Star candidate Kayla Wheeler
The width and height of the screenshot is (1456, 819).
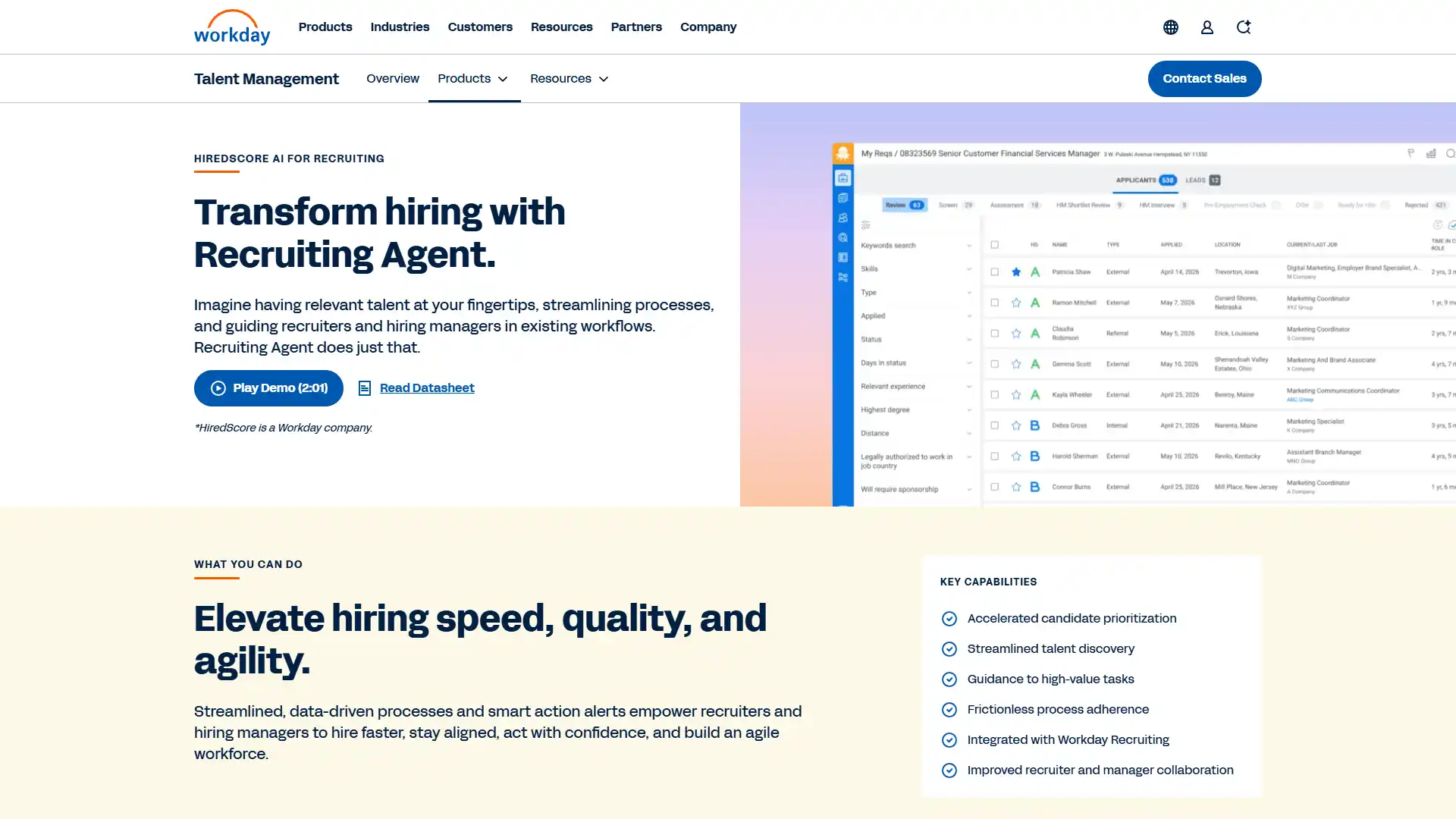[1016, 394]
